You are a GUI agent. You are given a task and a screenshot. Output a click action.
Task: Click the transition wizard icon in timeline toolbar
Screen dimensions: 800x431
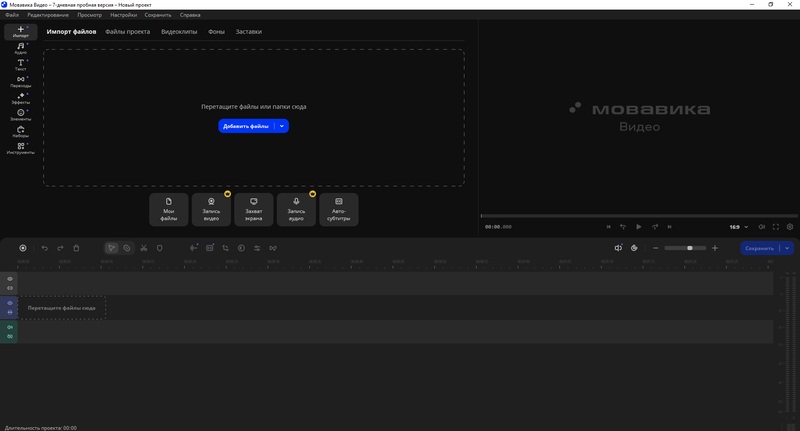(x=273, y=248)
